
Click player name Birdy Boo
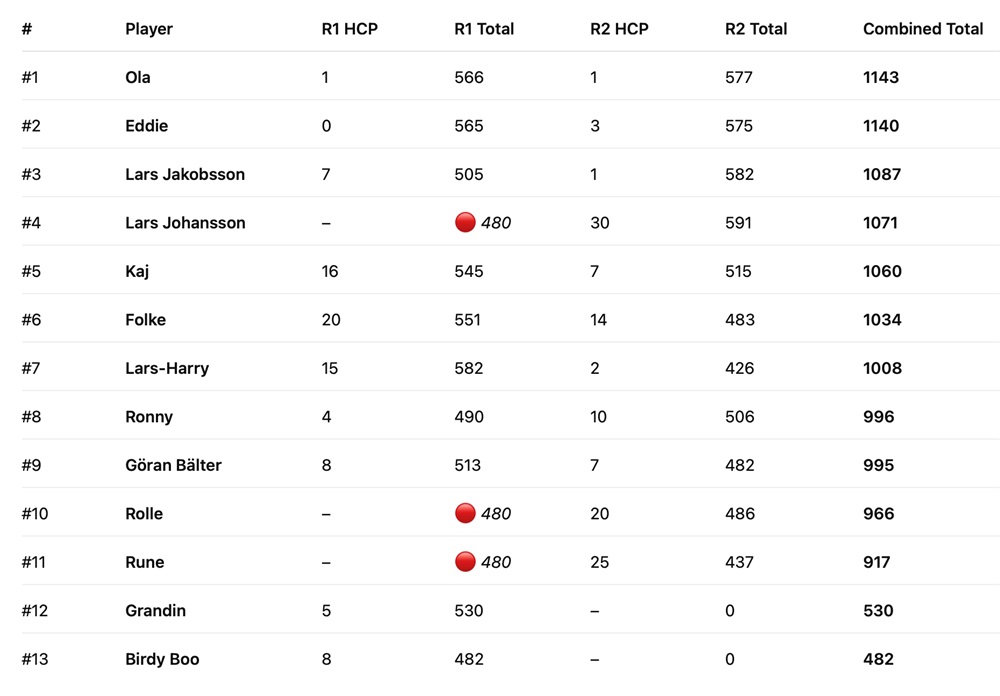(x=162, y=659)
